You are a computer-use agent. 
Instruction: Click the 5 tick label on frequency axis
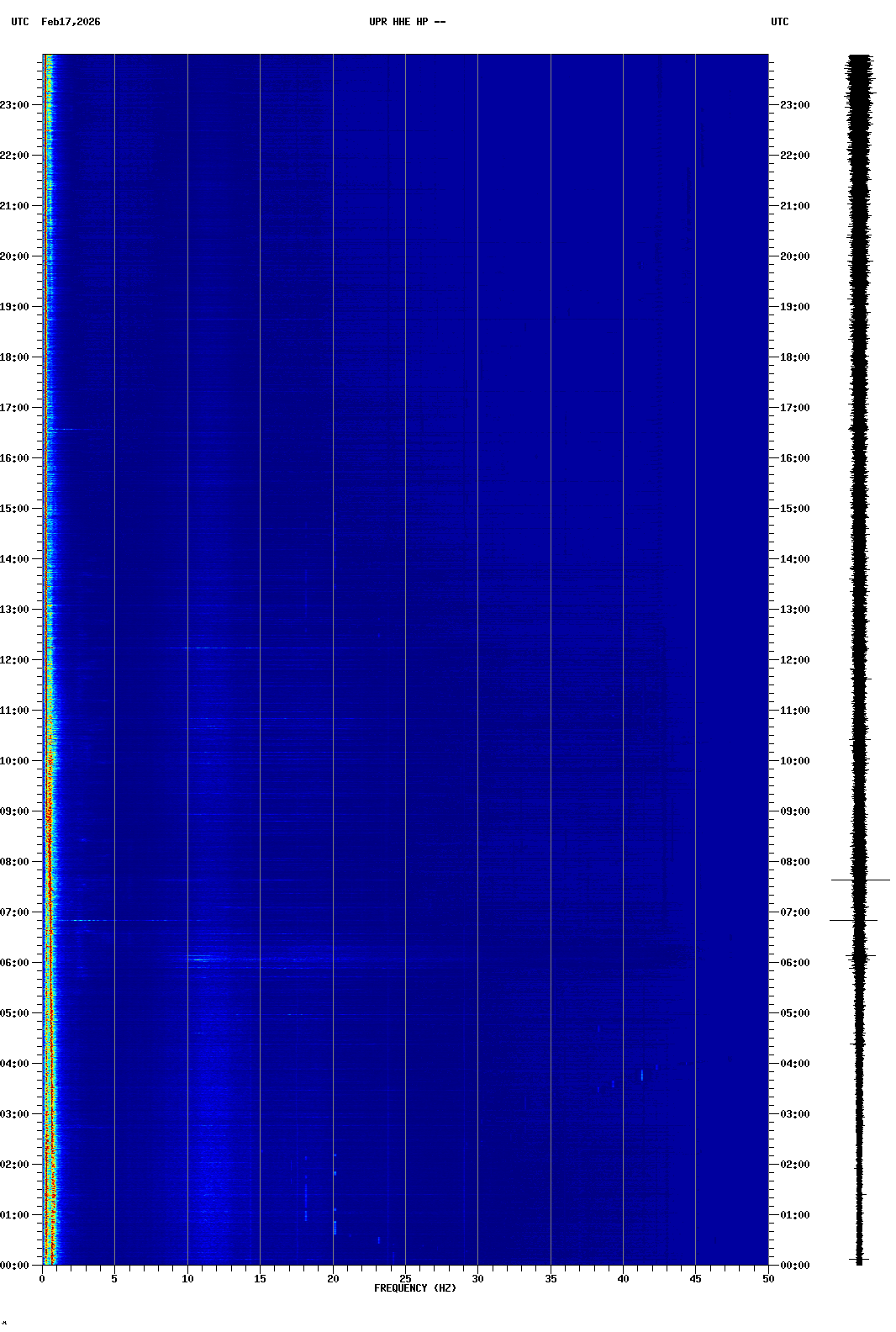(114, 1279)
